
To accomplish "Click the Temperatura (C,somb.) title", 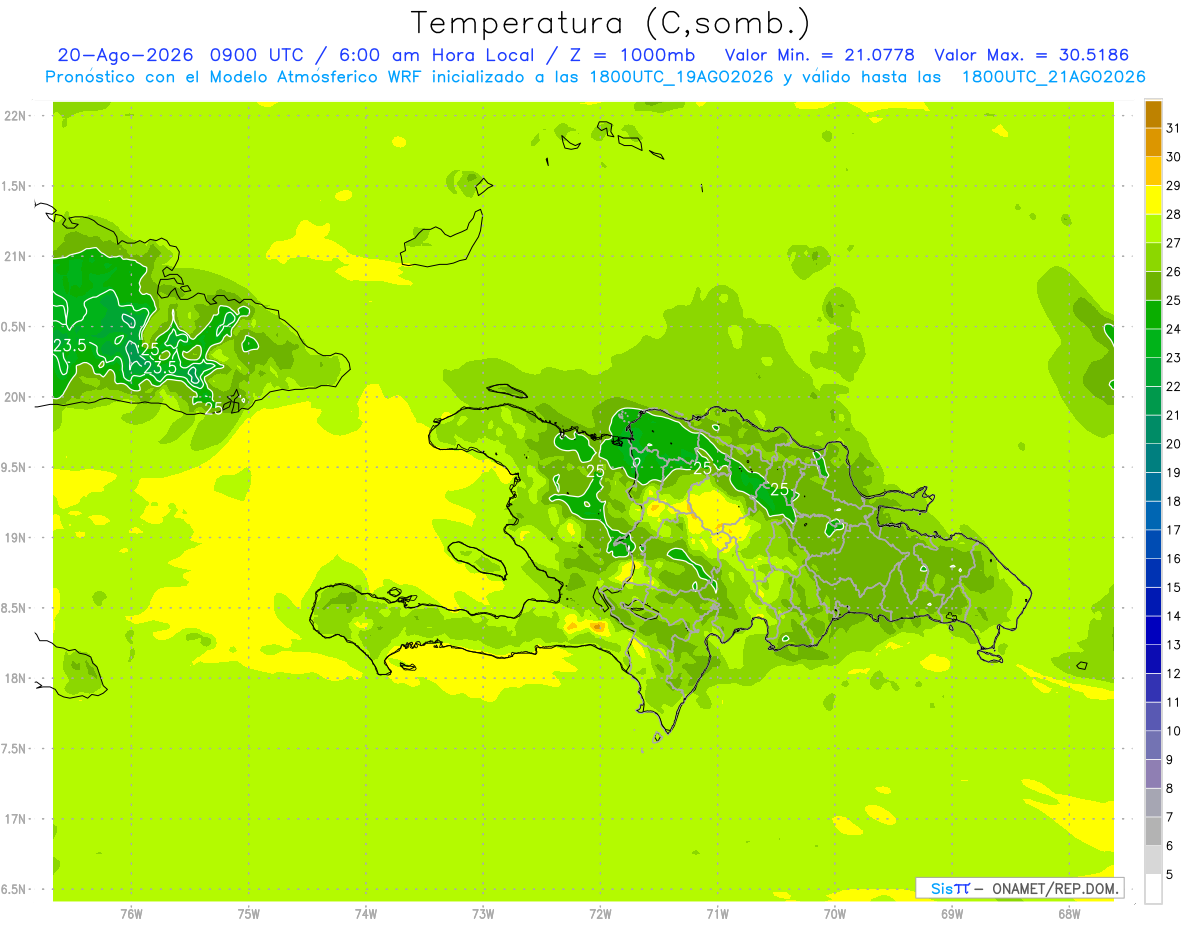I will (x=611, y=23).
